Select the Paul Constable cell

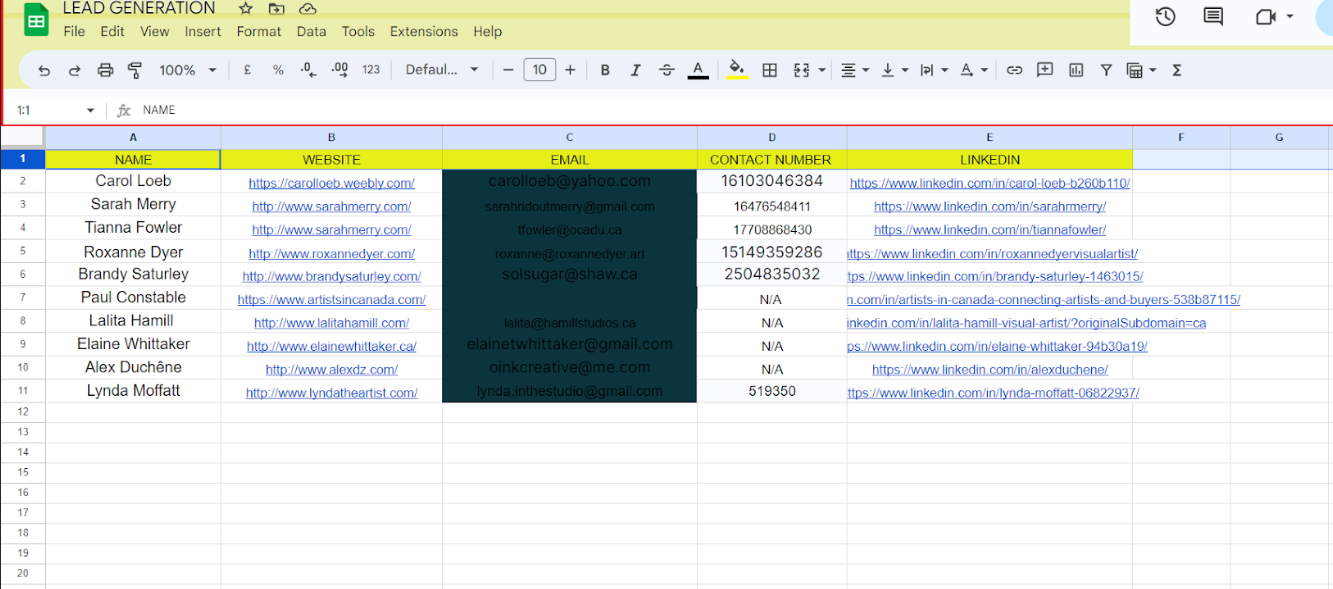click(133, 298)
